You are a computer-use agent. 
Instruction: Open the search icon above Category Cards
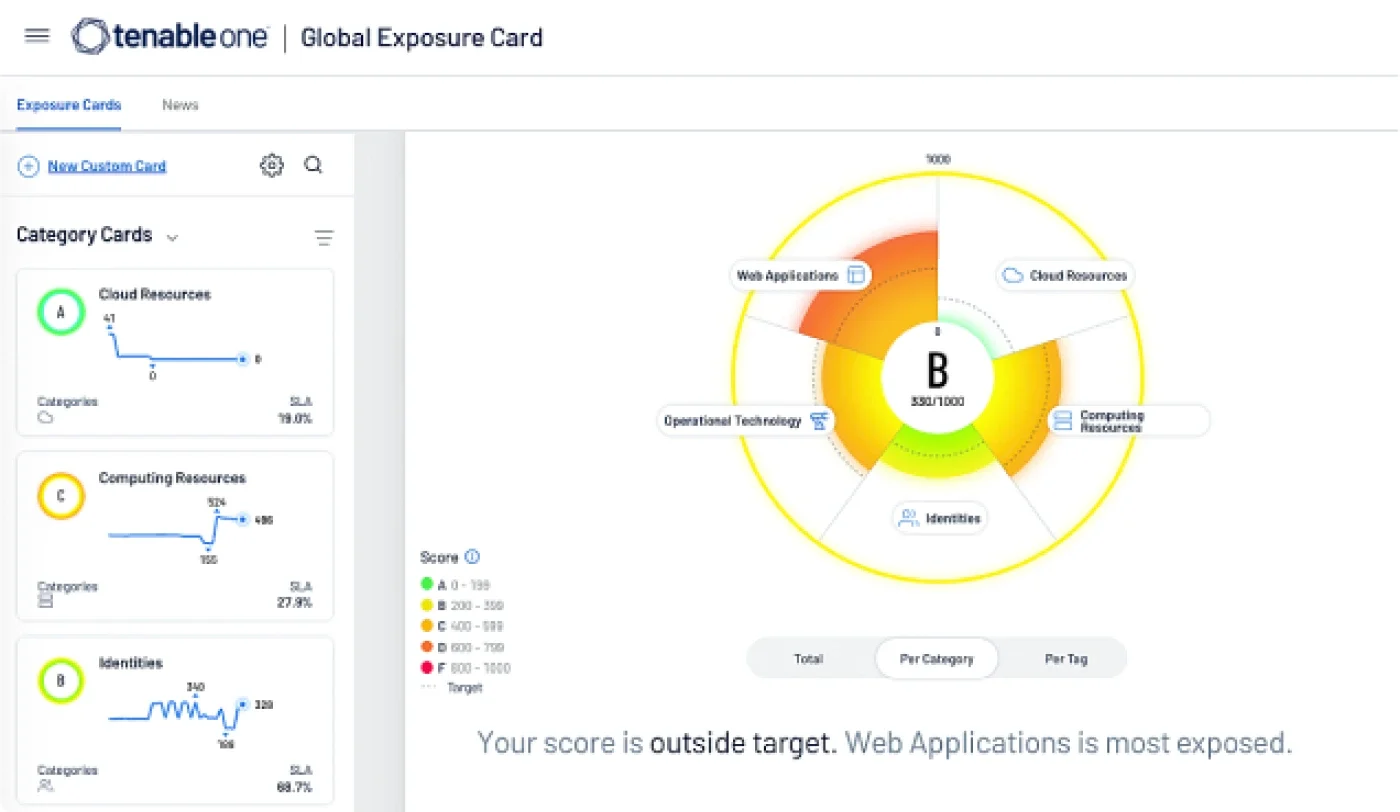pyautogui.click(x=313, y=165)
